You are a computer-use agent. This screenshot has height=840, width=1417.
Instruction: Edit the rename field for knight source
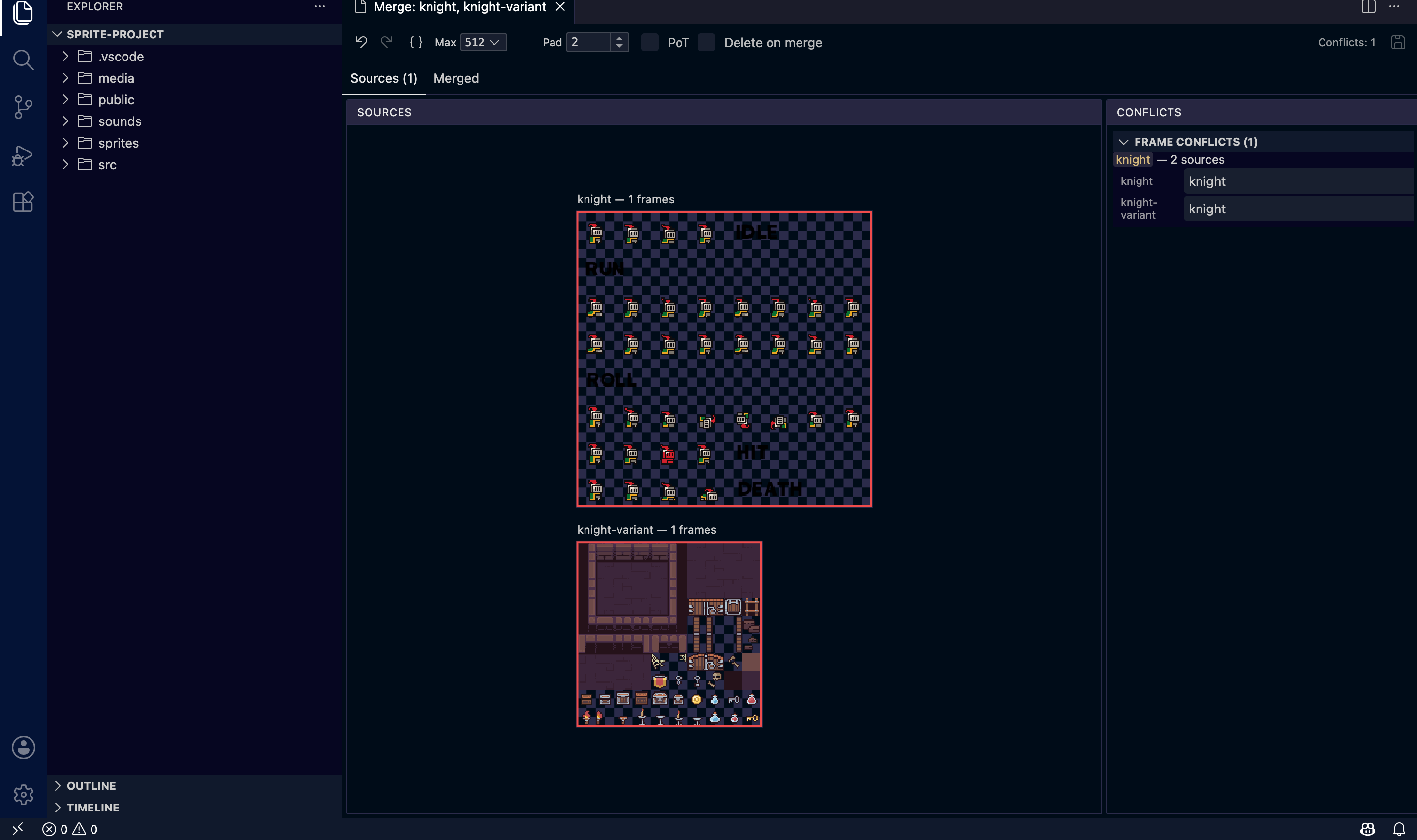pos(1299,181)
